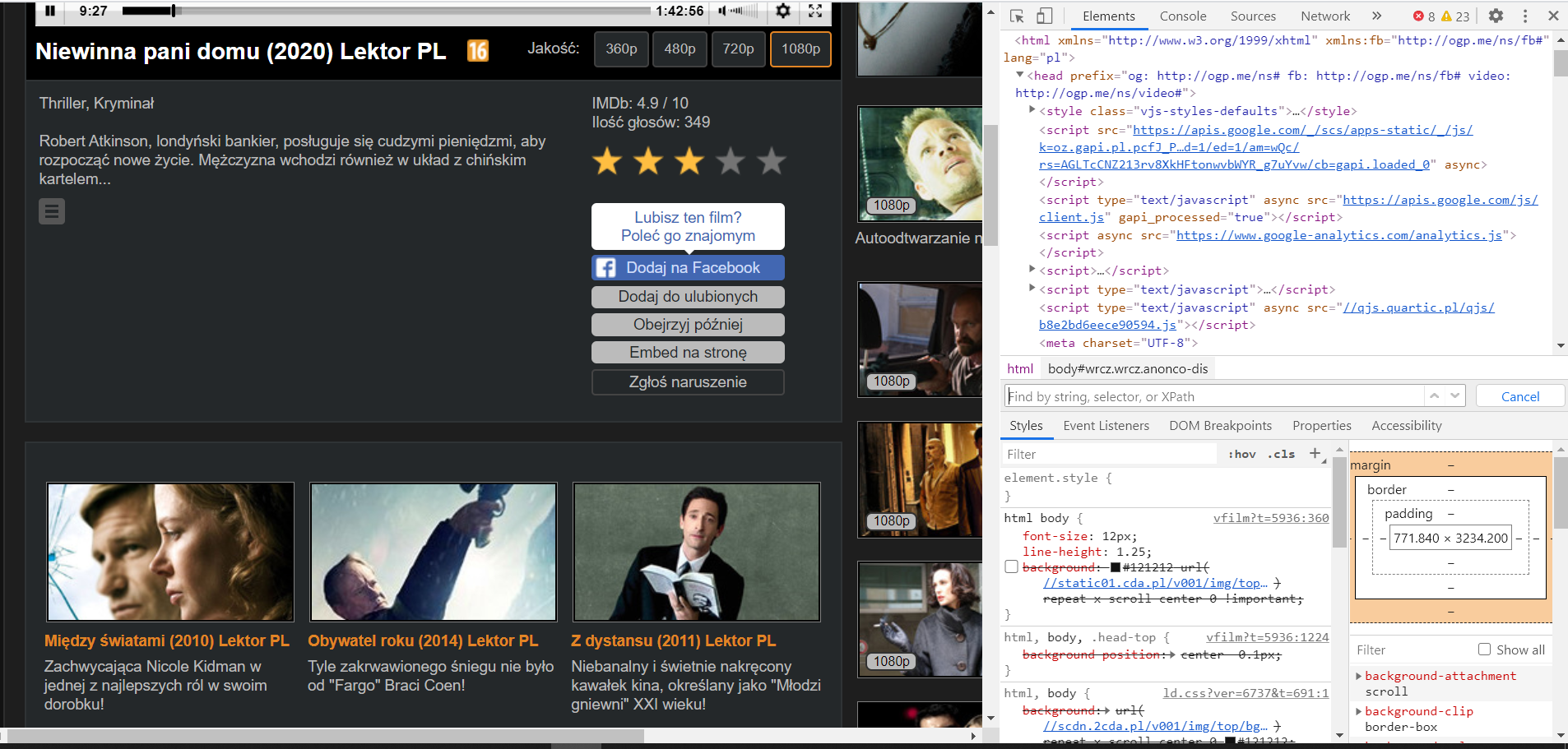Viewport: 1568px width, 749px height.
Task: Pause the video playback
Action: click(x=50, y=11)
